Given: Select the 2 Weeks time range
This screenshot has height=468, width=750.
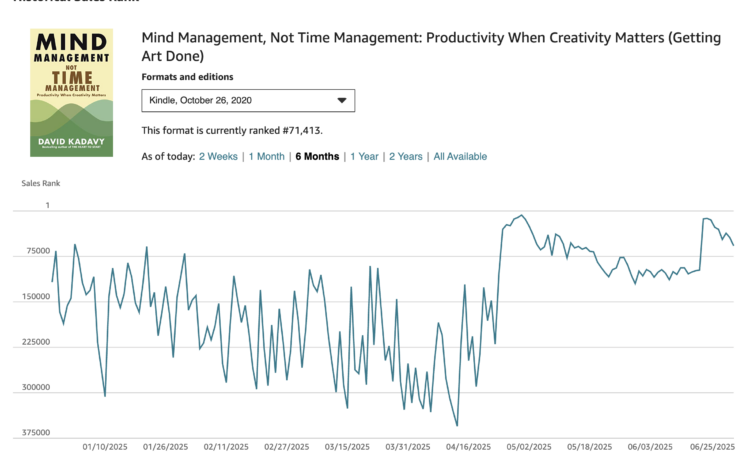Looking at the screenshot, I should pyautogui.click(x=218, y=156).
